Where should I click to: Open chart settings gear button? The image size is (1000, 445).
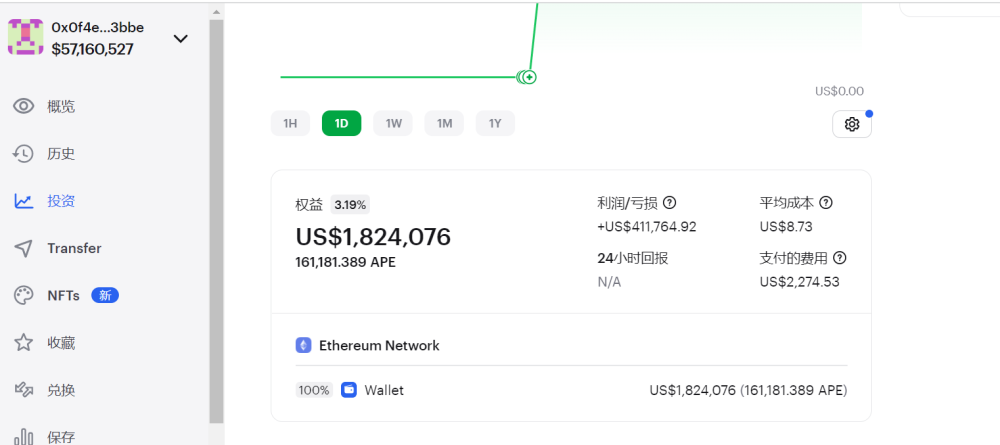pyautogui.click(x=851, y=124)
